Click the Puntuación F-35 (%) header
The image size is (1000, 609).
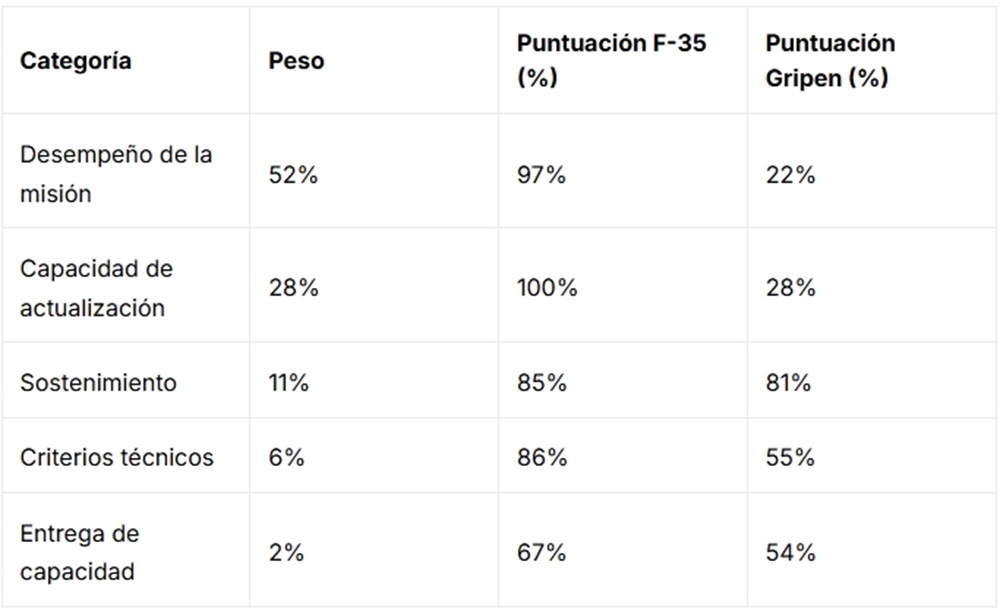tap(611, 61)
